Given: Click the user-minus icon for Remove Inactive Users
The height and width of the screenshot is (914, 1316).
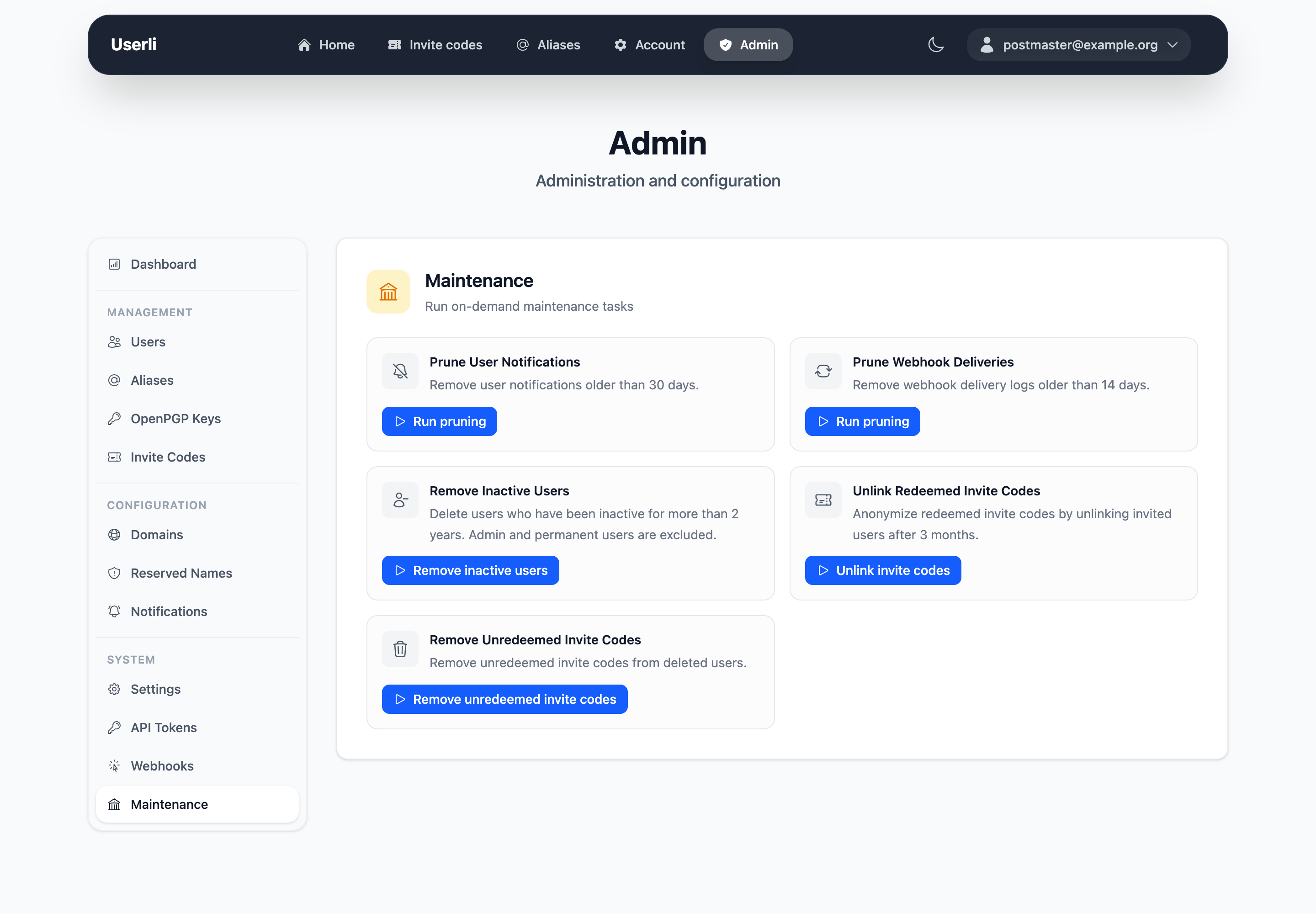Looking at the screenshot, I should (x=400, y=500).
